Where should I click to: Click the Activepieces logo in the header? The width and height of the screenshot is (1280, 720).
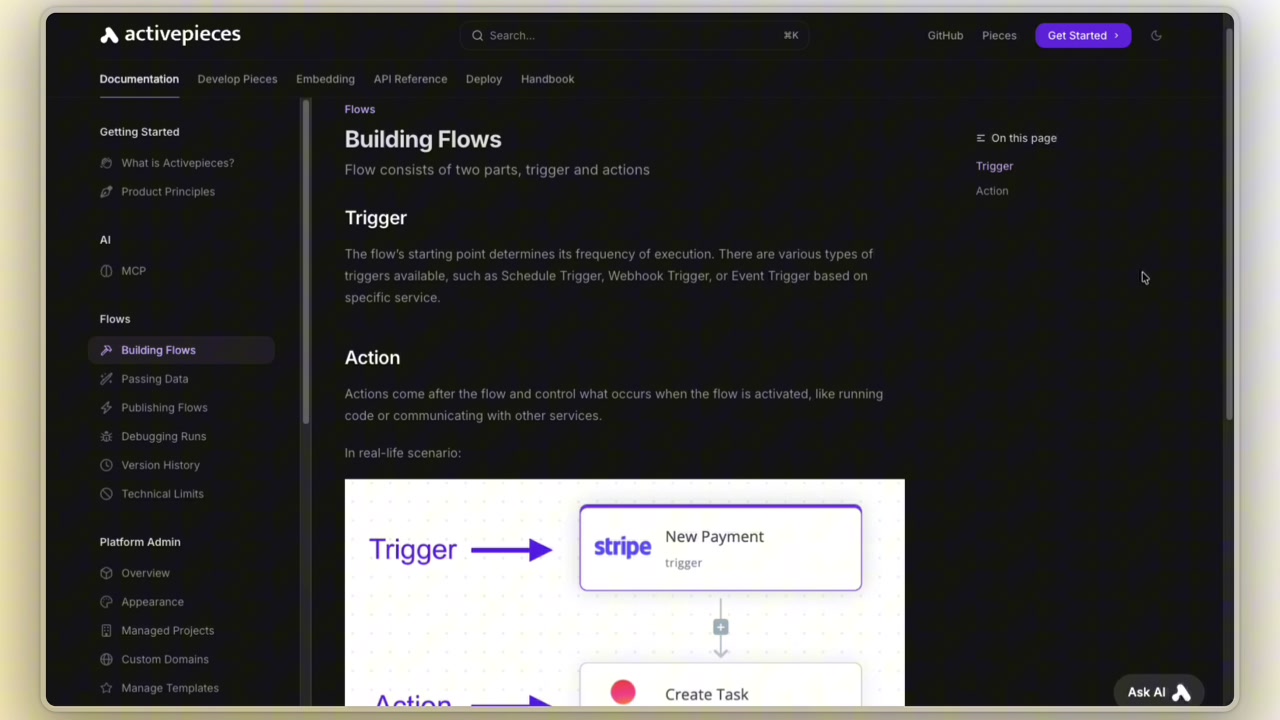click(x=170, y=34)
